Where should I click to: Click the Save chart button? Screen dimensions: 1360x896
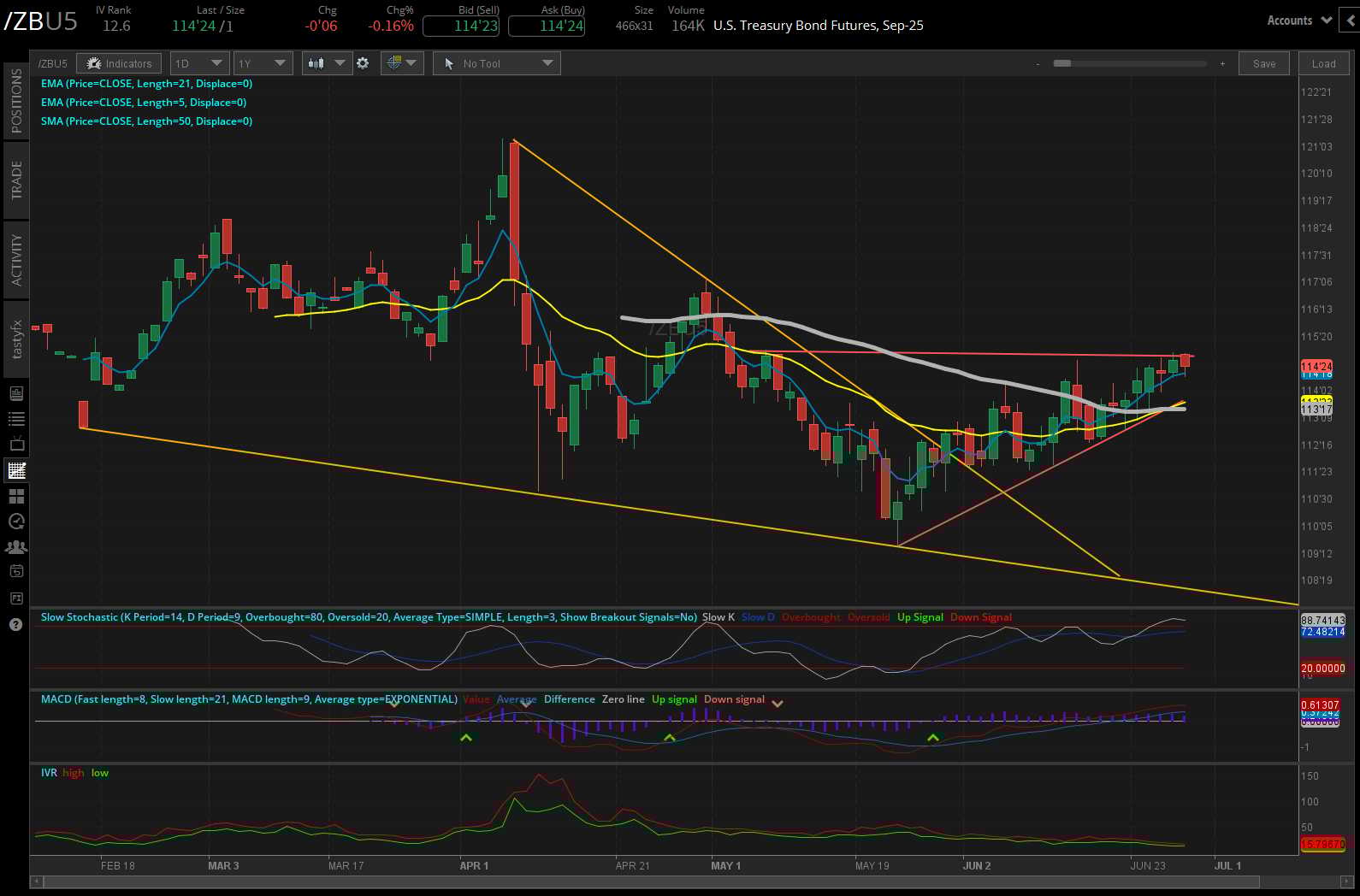(1264, 63)
